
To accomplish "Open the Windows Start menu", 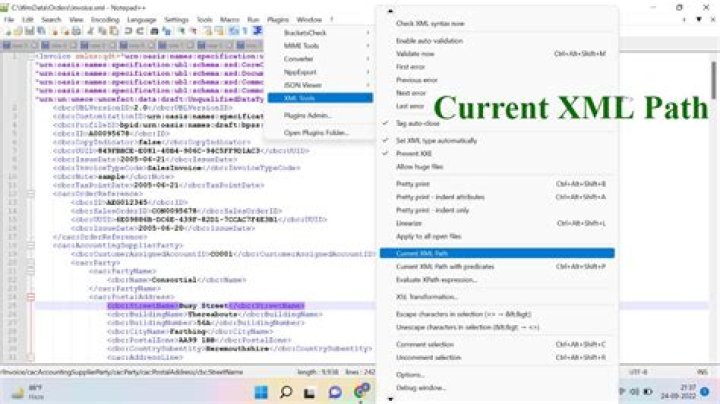I will 261,392.
